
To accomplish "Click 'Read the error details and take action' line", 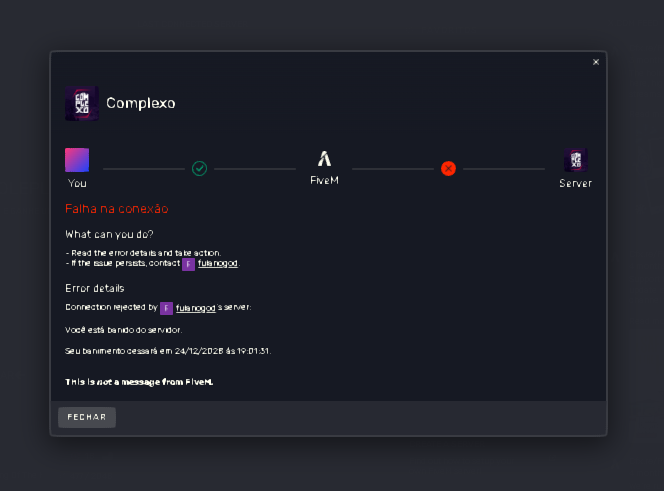I will [144, 253].
